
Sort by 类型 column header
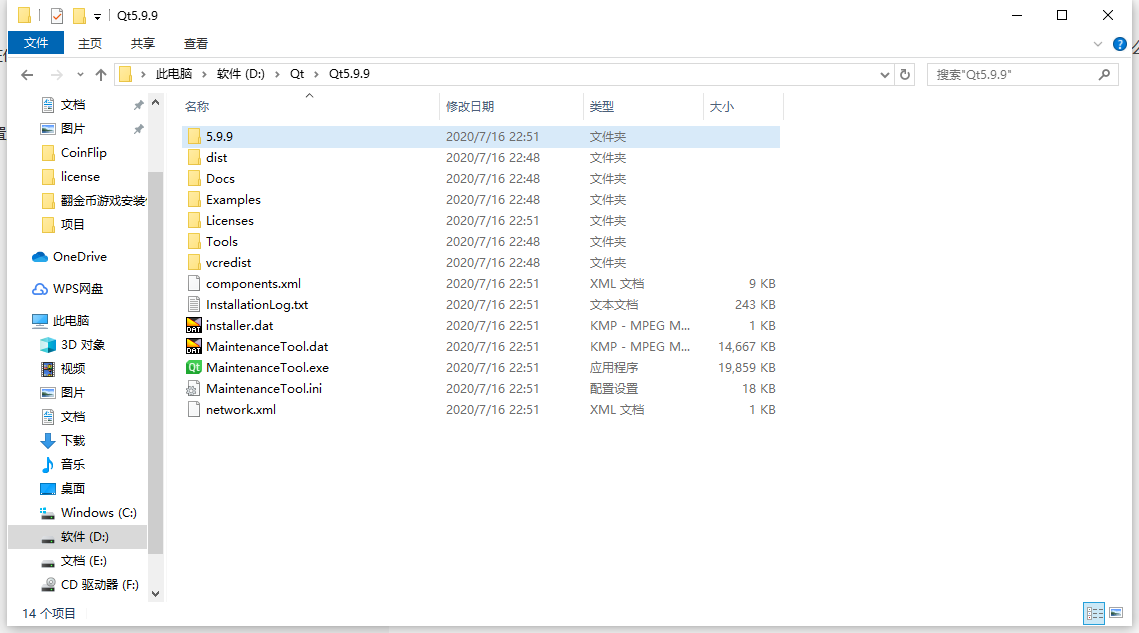pyautogui.click(x=601, y=107)
